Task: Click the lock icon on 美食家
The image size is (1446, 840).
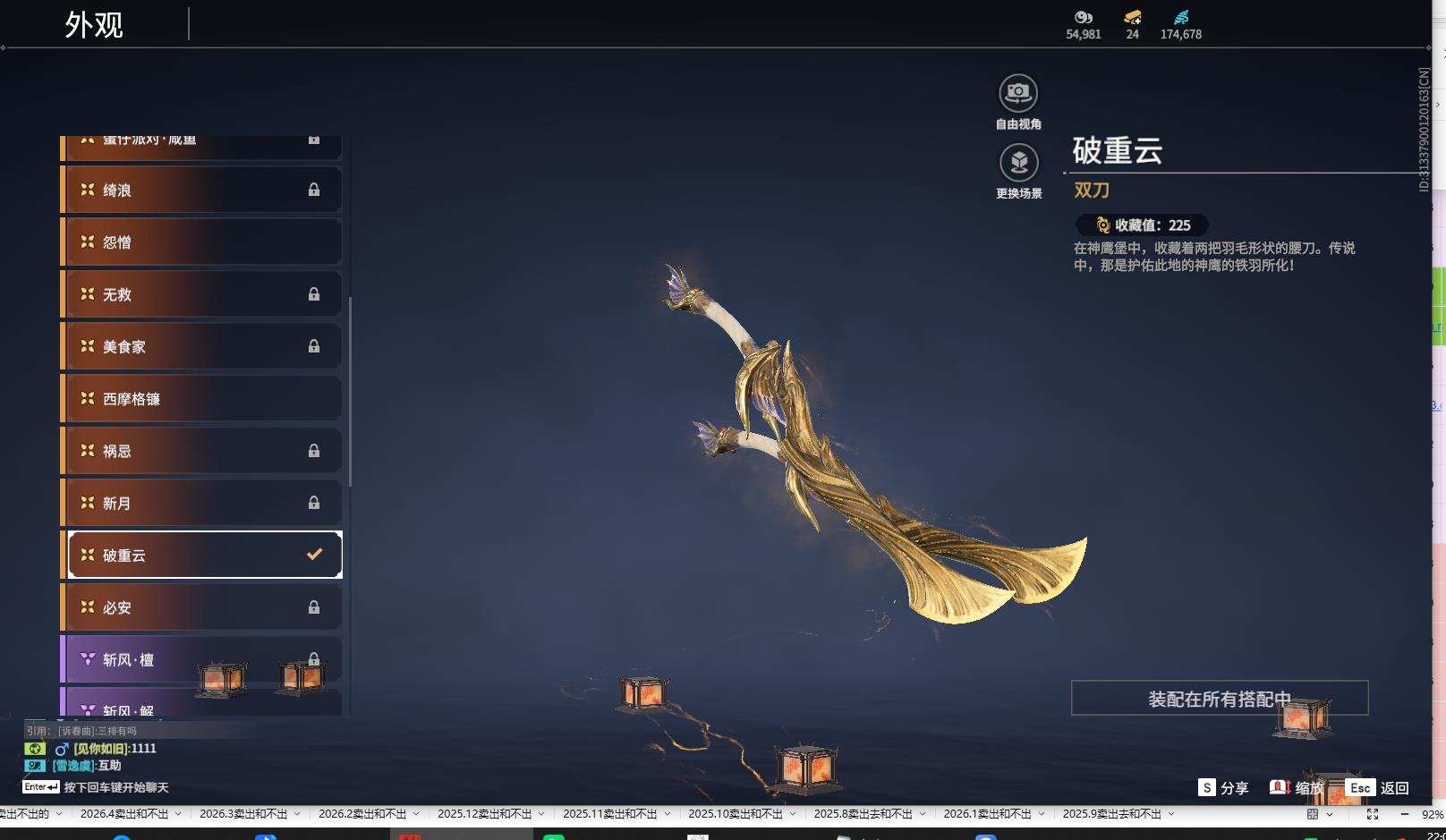Action: (314, 346)
